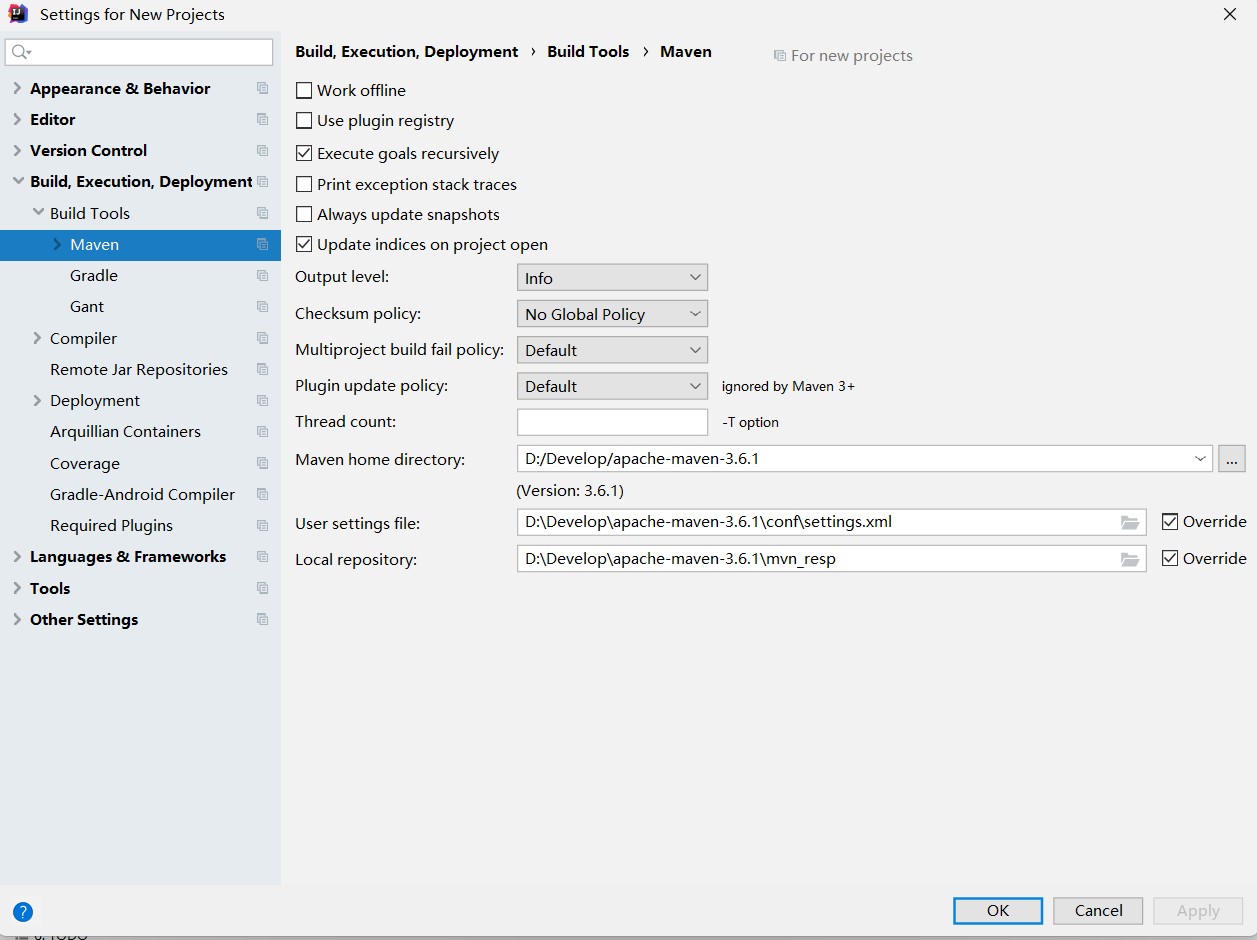This screenshot has width=1257, height=940.
Task: Click the folder icon in User settings file field
Action: click(1130, 522)
